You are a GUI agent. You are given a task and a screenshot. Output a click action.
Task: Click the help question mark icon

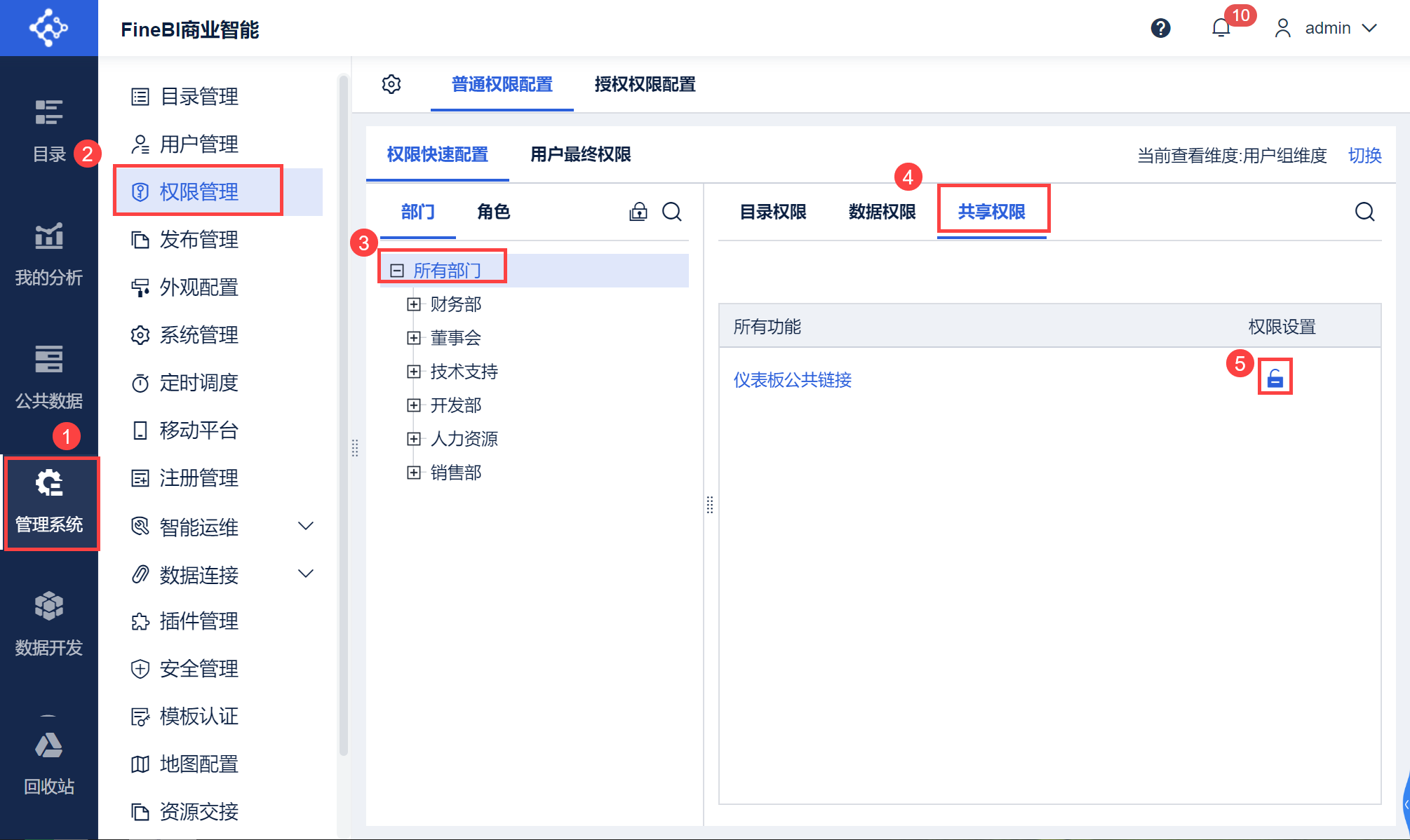[1160, 28]
